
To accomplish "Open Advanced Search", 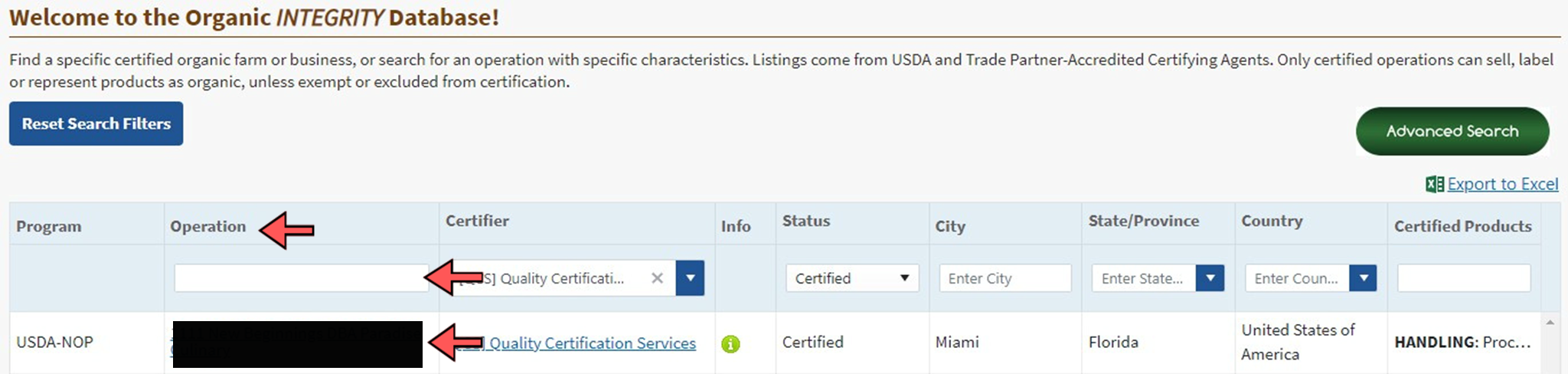I will pyautogui.click(x=1452, y=131).
